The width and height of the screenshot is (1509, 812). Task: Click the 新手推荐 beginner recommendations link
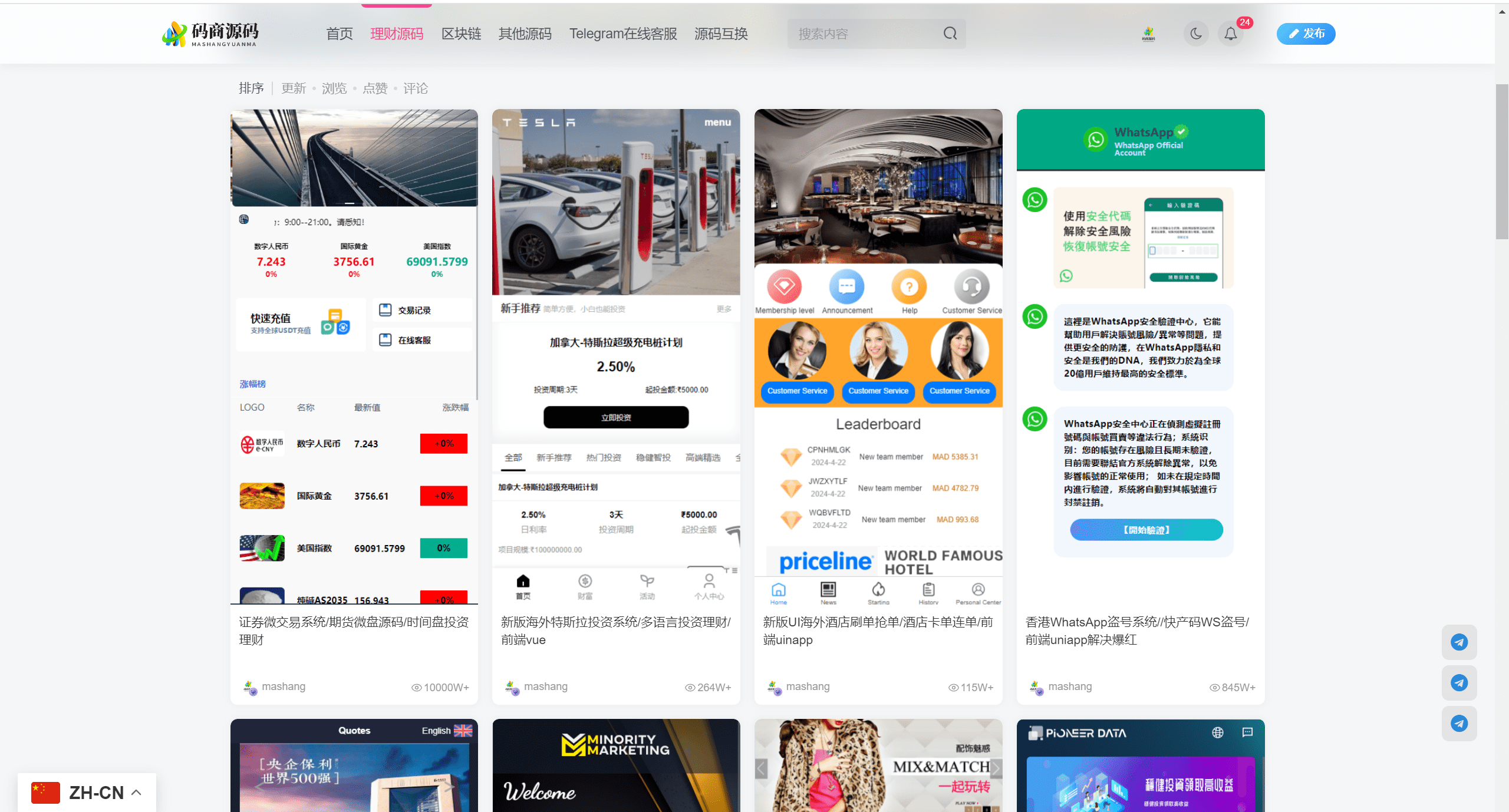(555, 457)
